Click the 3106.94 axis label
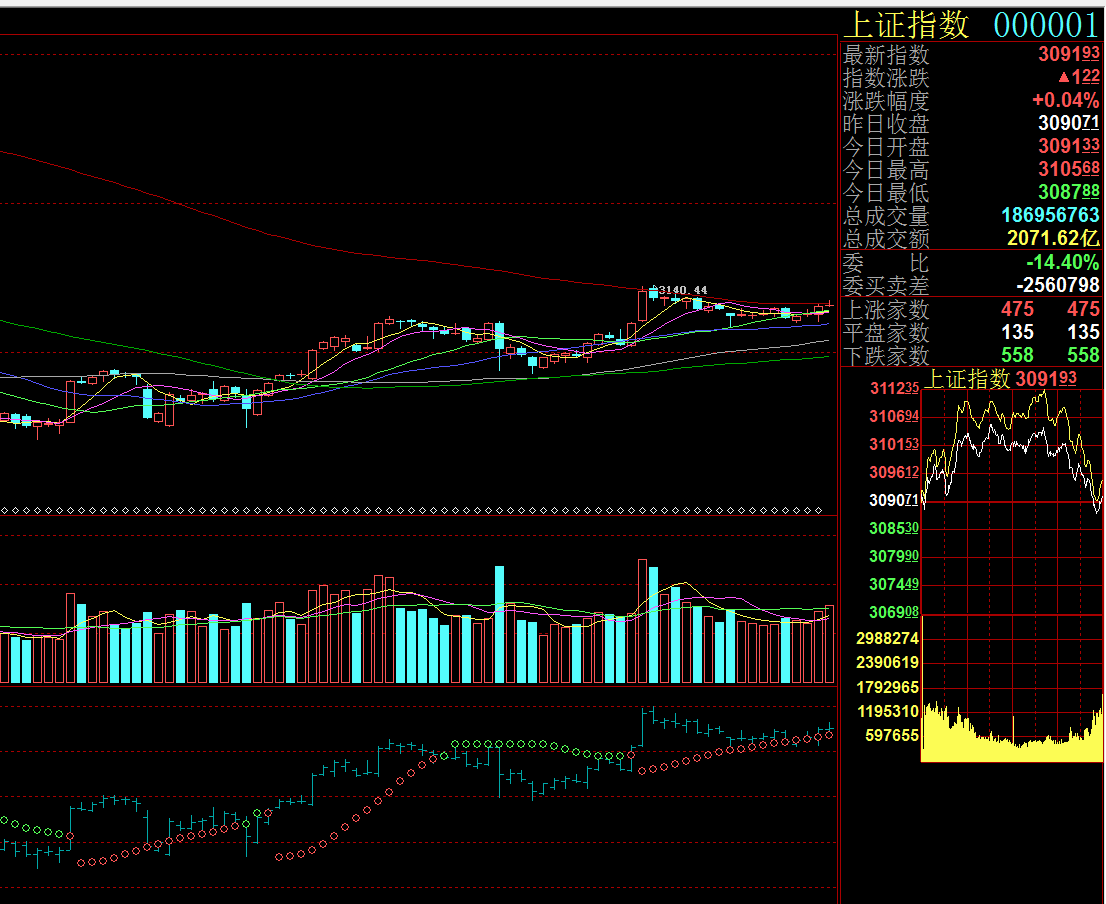The height and width of the screenshot is (904, 1106). click(894, 416)
